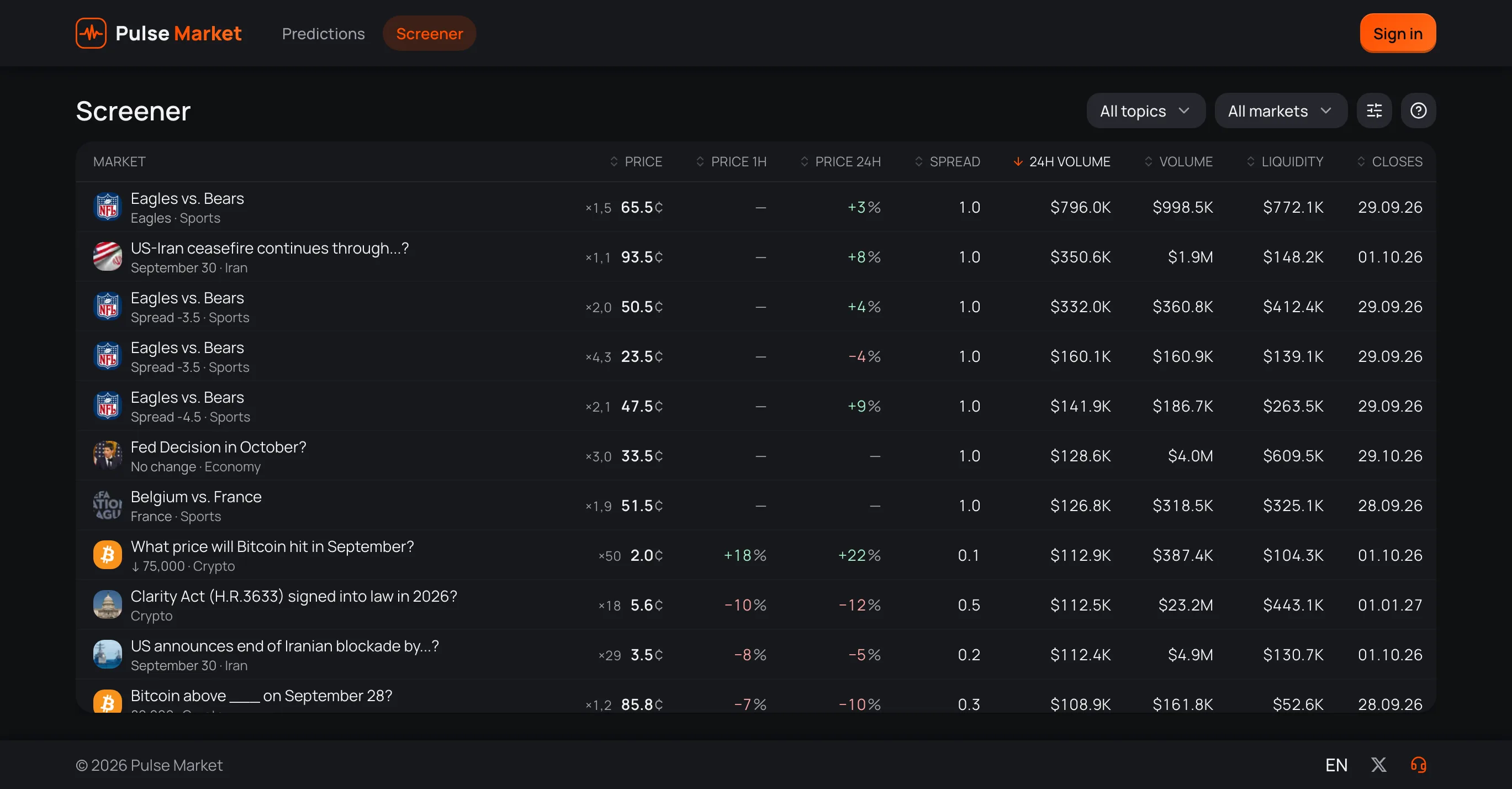1512x789 pixels.
Task: Click the US-Iran ceasefire flag thumbnail
Action: click(x=108, y=256)
